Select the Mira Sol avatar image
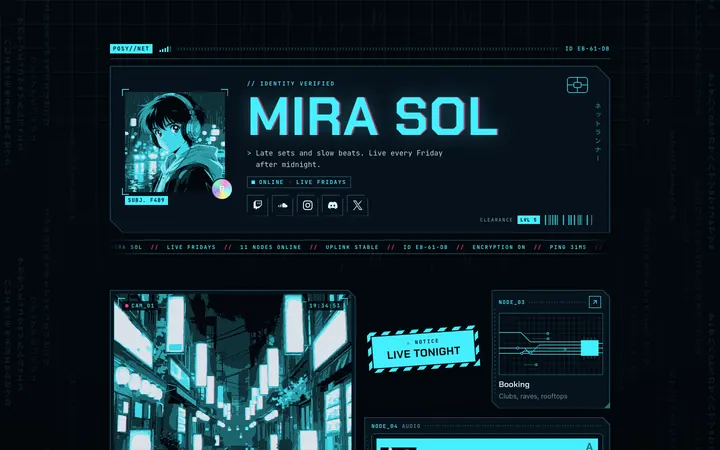The image size is (720, 450). tap(175, 142)
